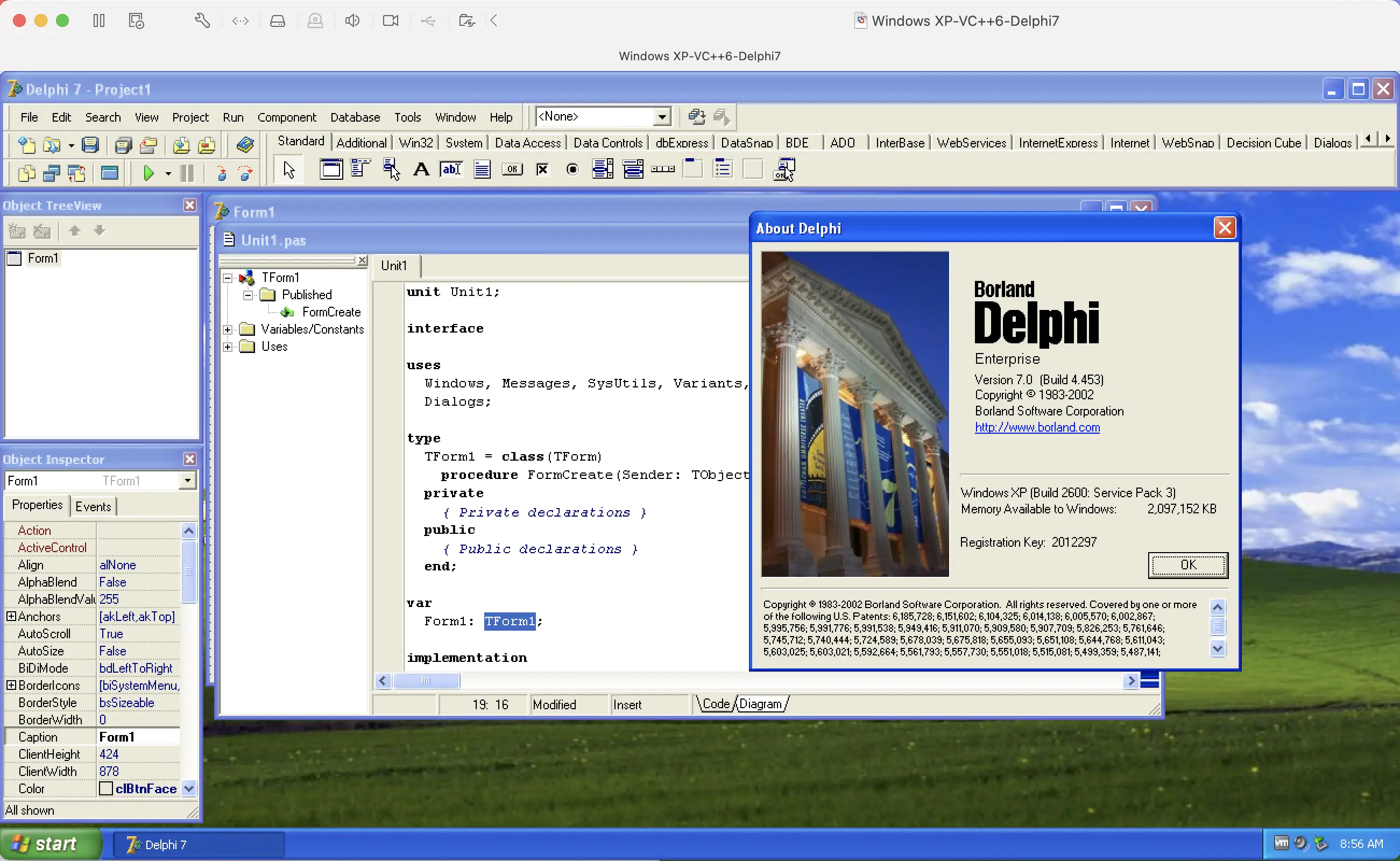
Task: Click the Save floppy disk icon
Action: tap(90, 146)
